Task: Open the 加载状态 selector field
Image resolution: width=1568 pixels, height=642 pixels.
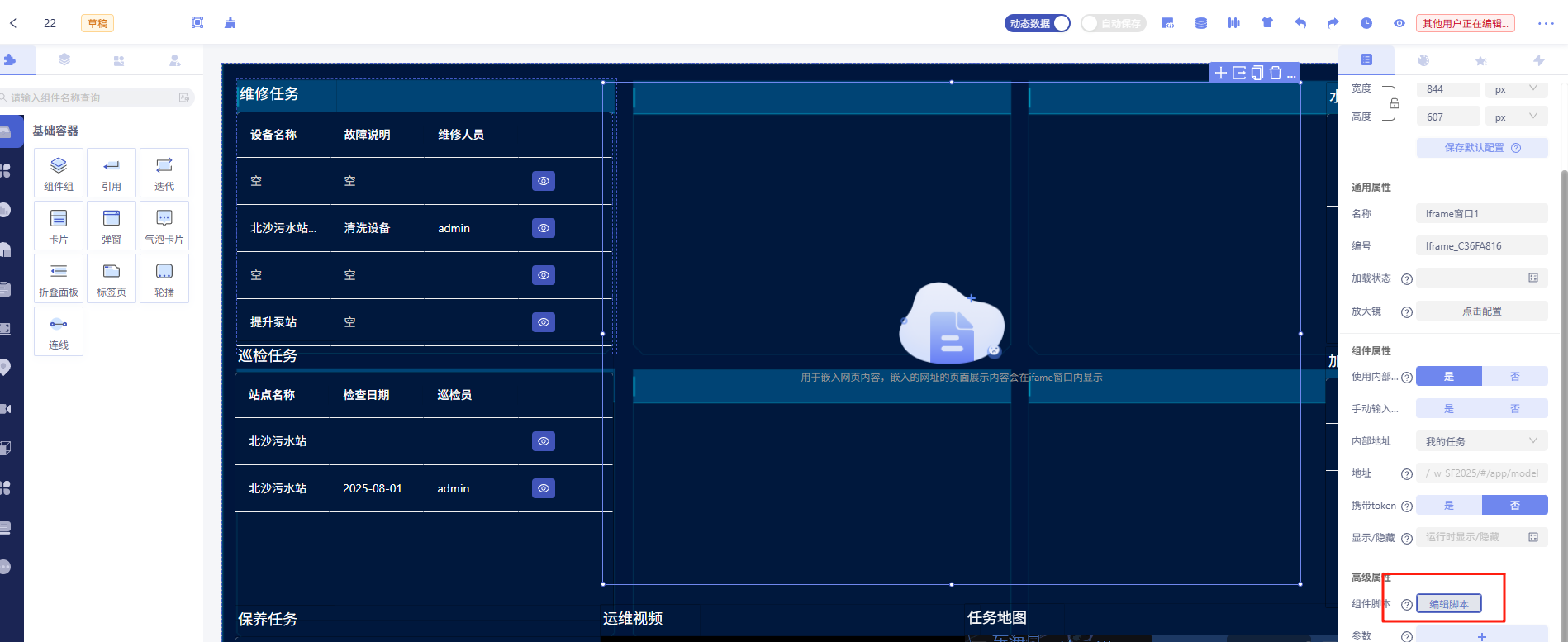Action: [1482, 278]
